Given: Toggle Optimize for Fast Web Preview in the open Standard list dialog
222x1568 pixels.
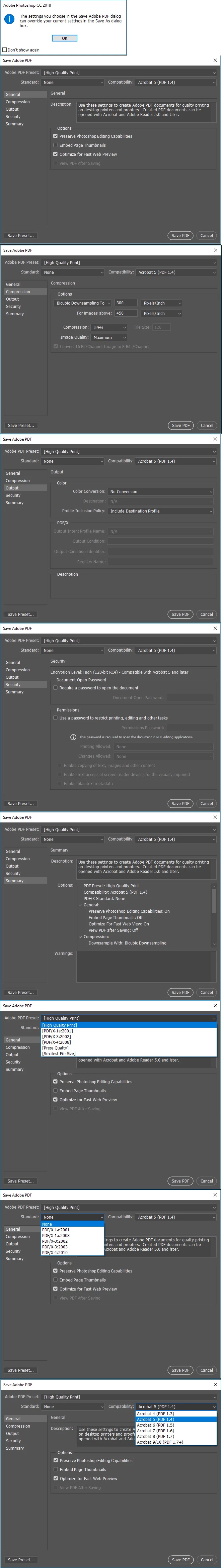Looking at the screenshot, I should tap(56, 1289).
